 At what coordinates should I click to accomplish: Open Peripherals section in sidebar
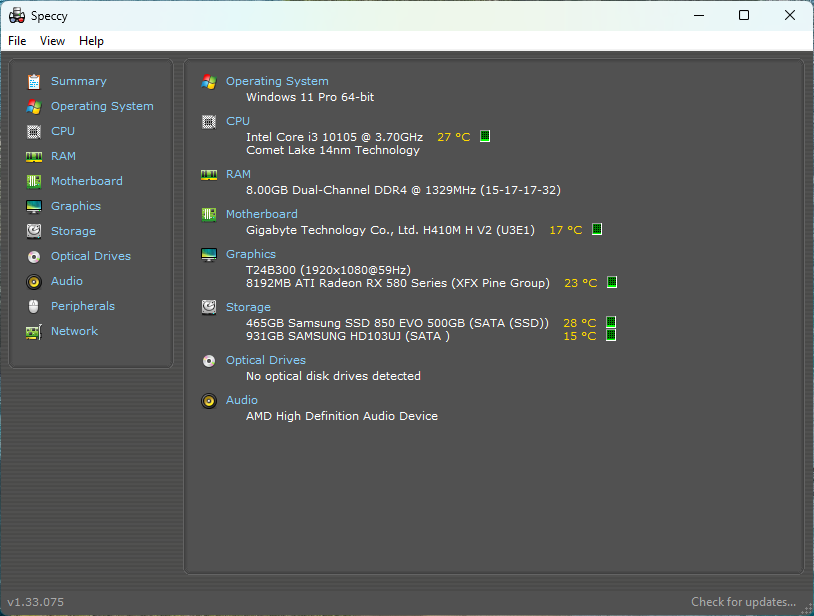click(x=83, y=306)
